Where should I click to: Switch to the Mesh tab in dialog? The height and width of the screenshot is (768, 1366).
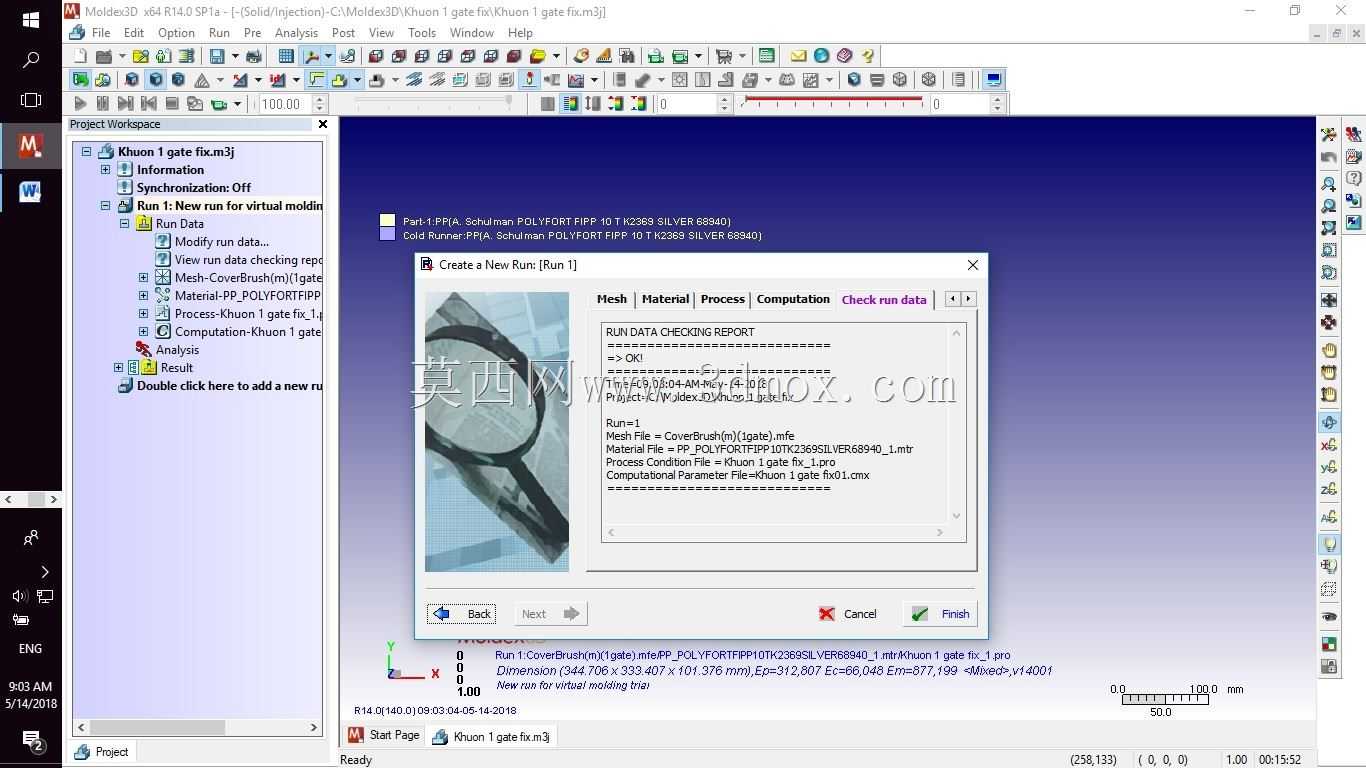click(611, 299)
